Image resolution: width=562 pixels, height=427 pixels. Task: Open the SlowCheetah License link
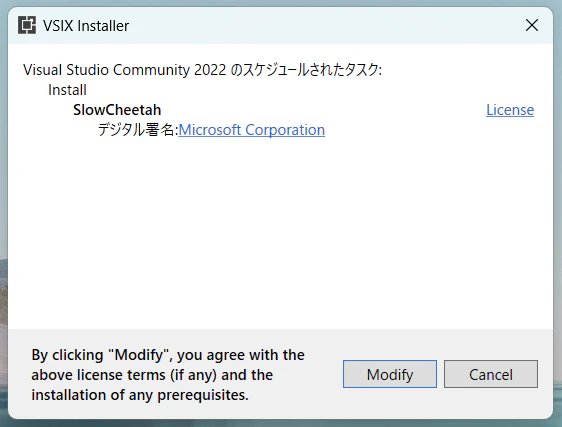tap(510, 110)
